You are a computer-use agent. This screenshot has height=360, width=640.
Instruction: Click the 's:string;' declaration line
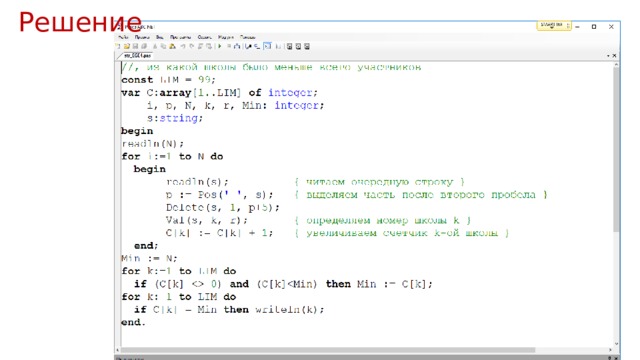click(175, 118)
